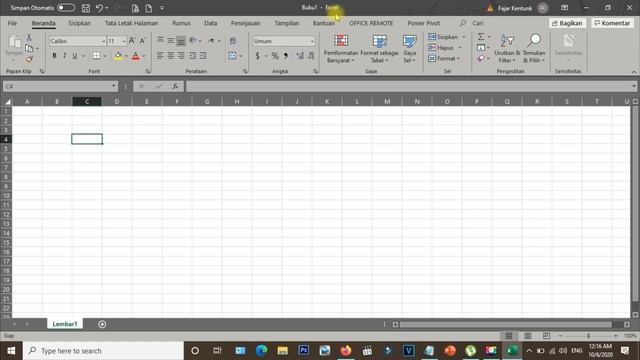Switch to the Power Pivot tab

pos(423,23)
